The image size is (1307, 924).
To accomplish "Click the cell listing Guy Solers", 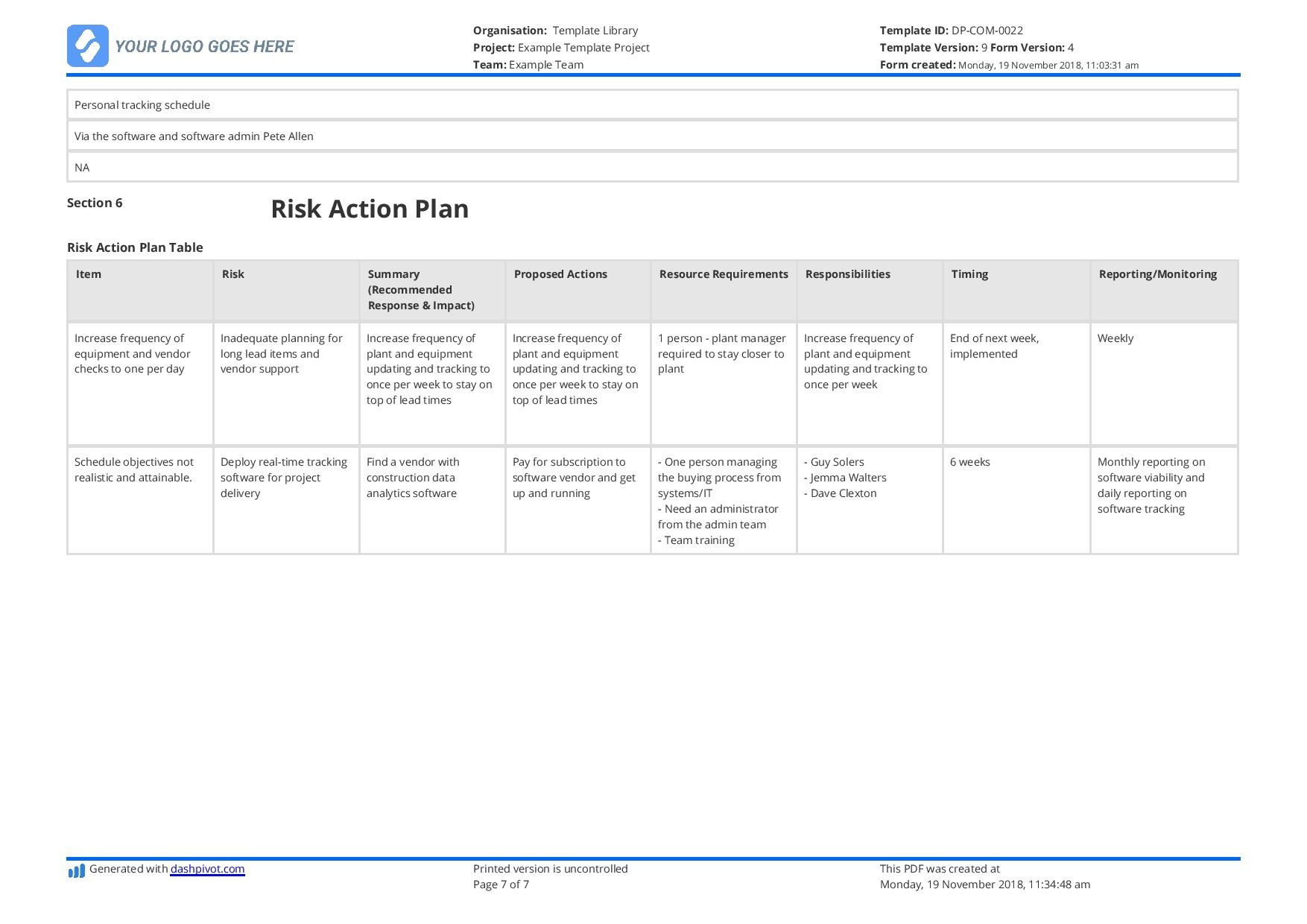I will point(869,500).
